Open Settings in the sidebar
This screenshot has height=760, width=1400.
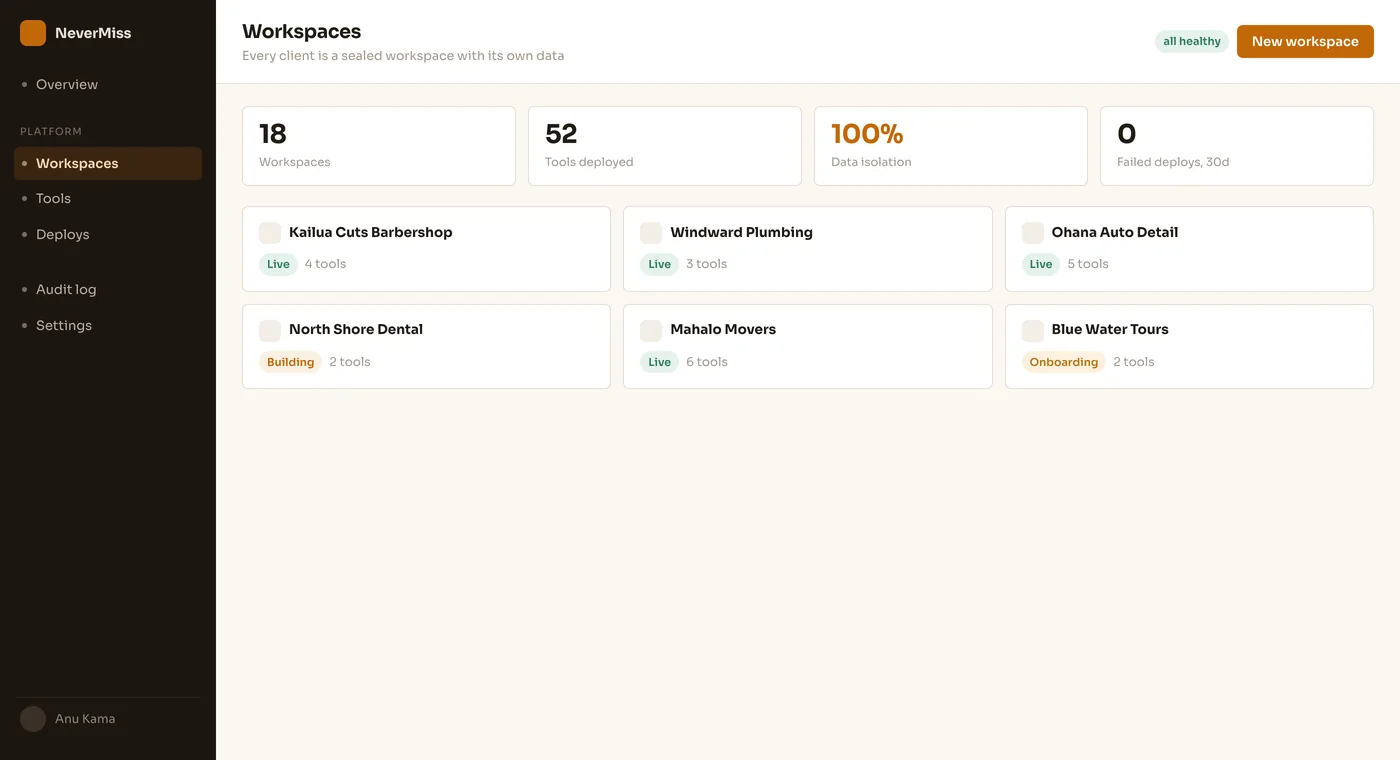108,326
